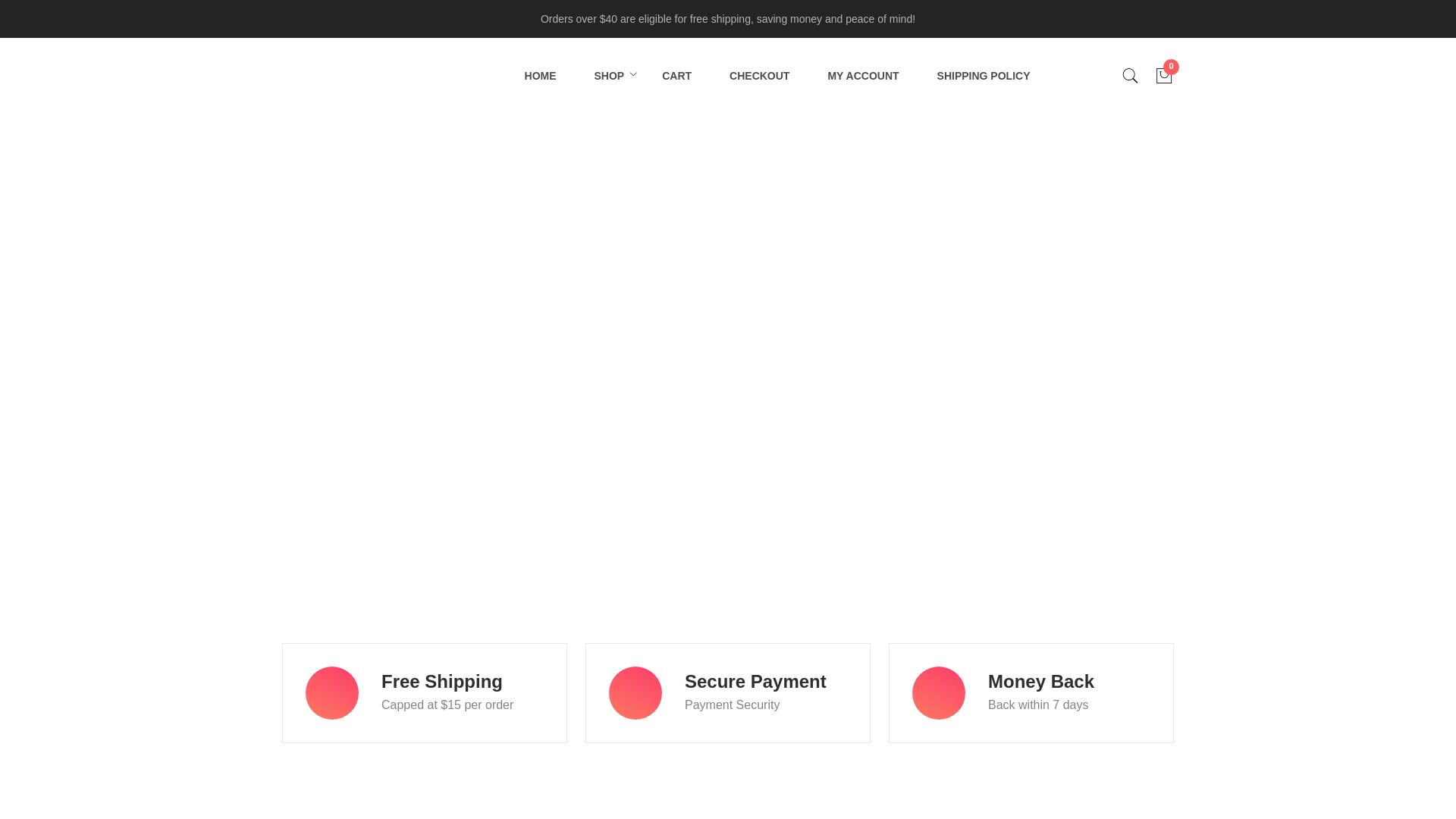Select the Free Shipping heading
Viewport: 1456px width, 819px height.
(x=442, y=682)
